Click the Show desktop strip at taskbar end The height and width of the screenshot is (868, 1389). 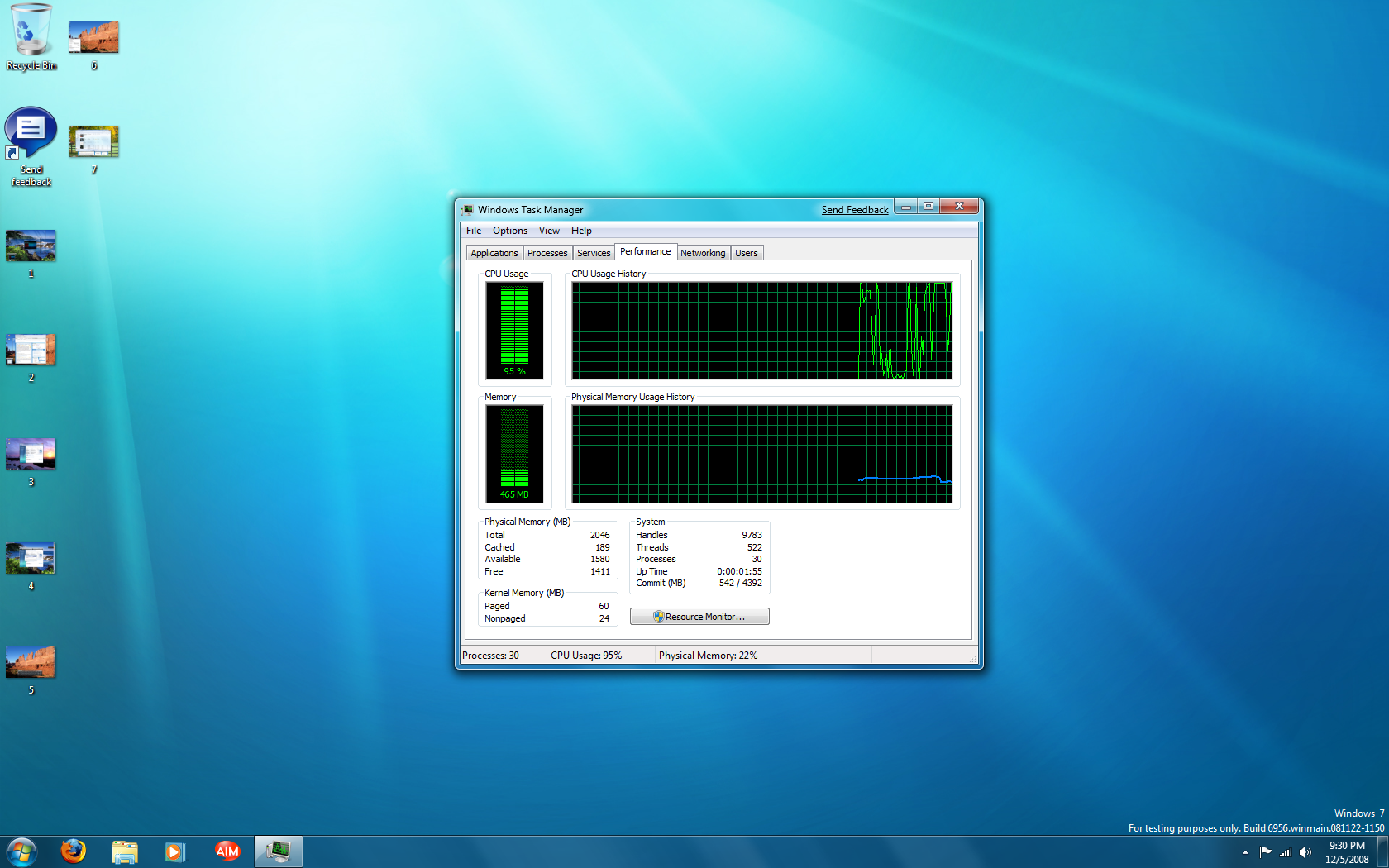coord(1383,852)
